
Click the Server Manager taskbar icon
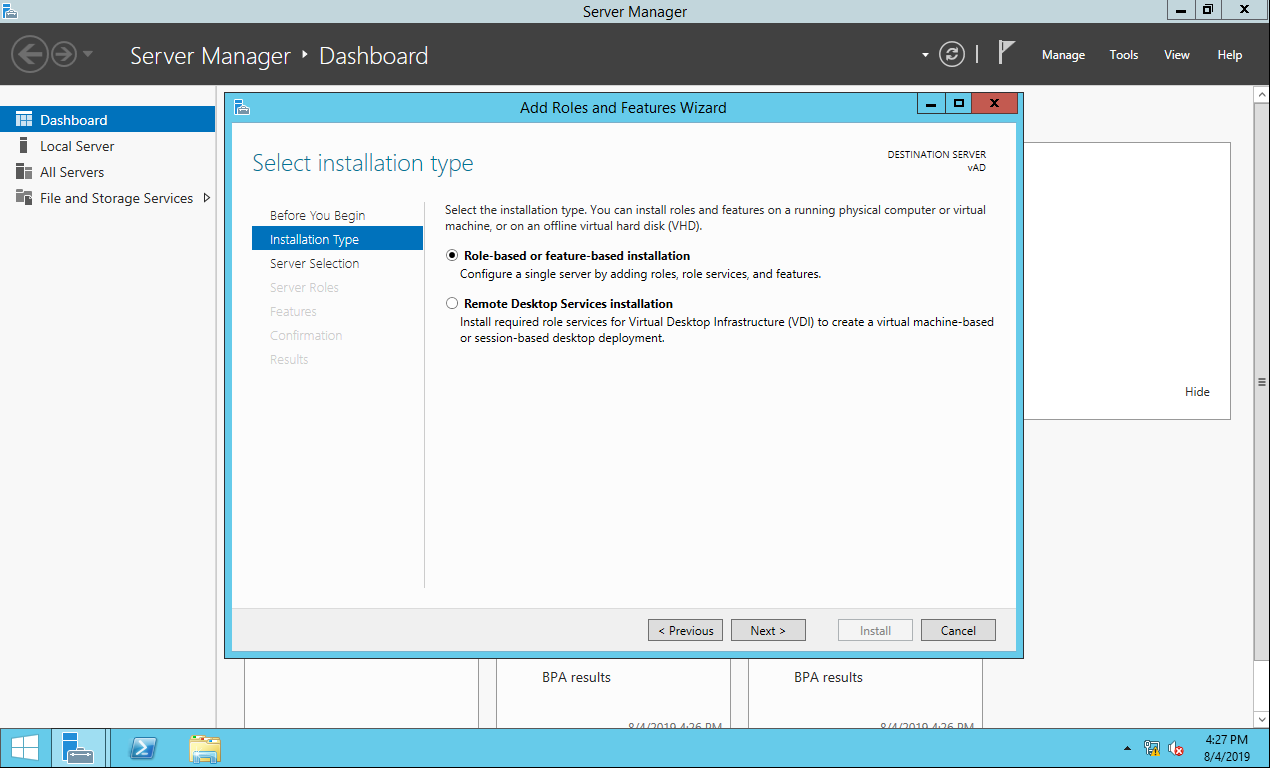[x=77, y=749]
